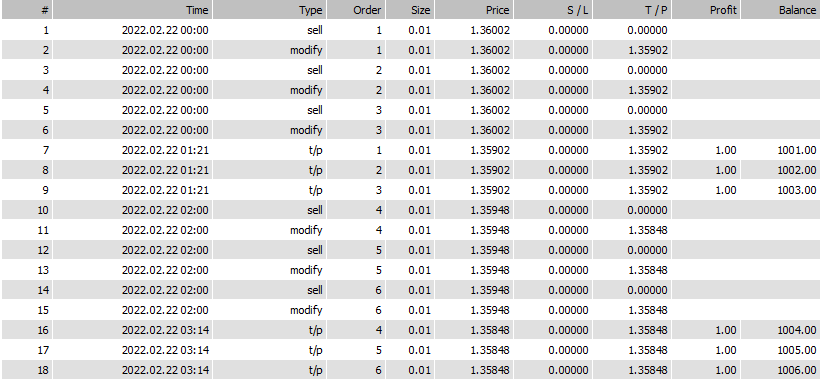
Task: Select the T / P value in row 1
Action: [648, 30]
